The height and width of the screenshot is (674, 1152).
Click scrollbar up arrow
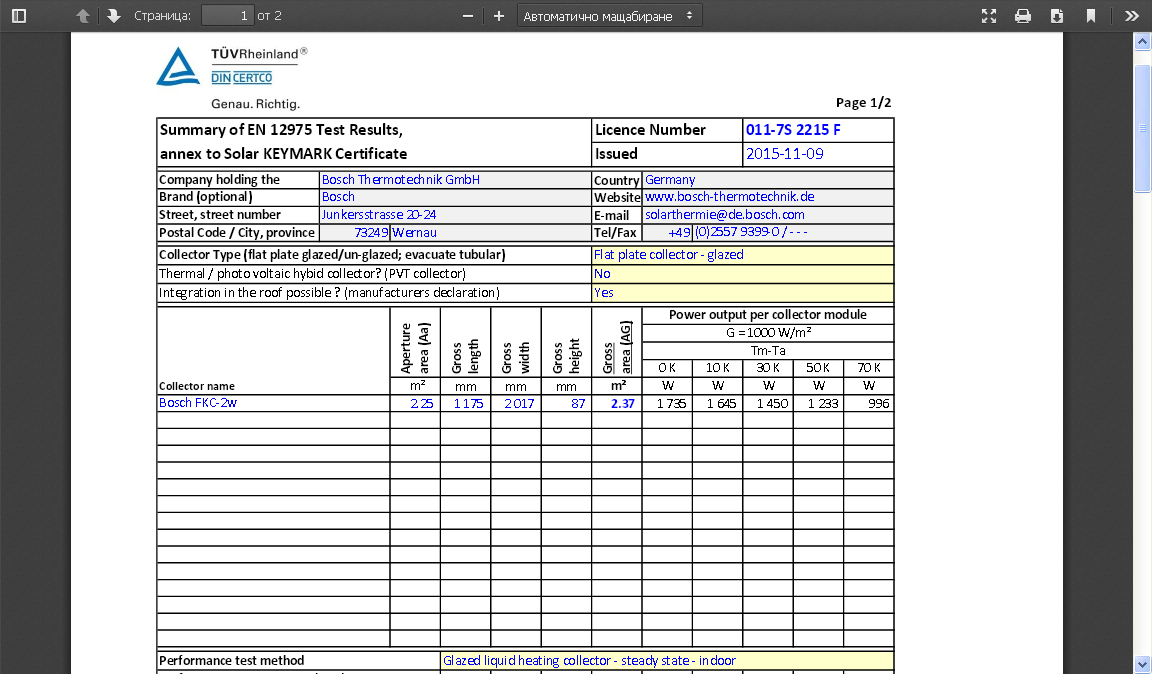(1142, 41)
